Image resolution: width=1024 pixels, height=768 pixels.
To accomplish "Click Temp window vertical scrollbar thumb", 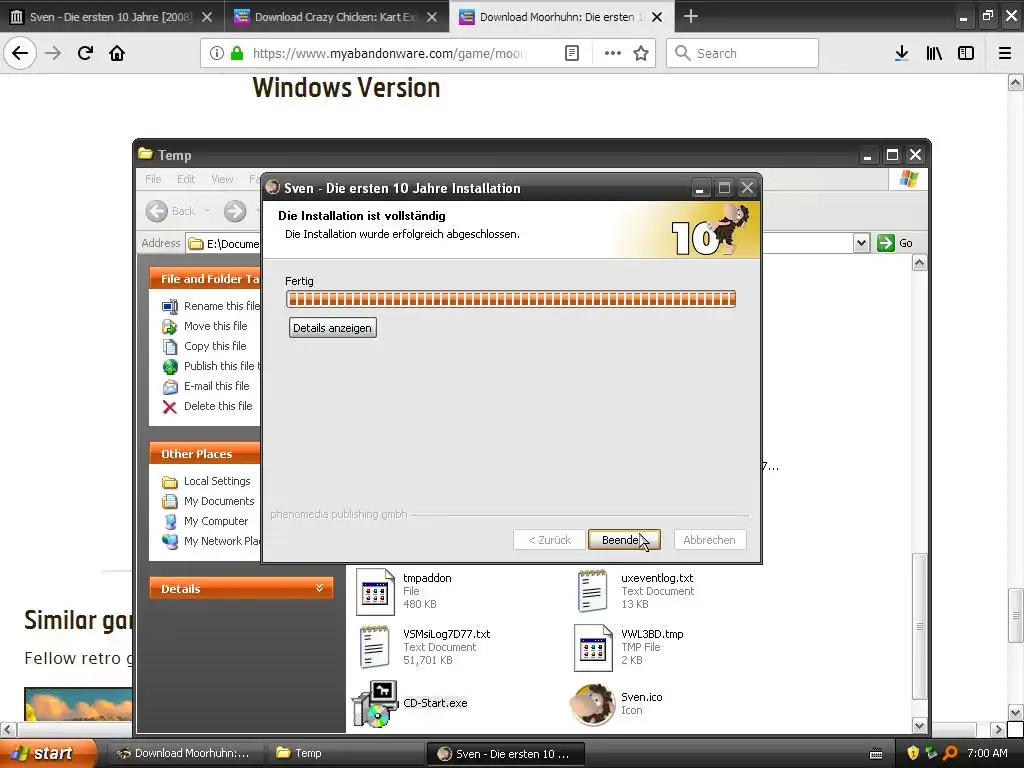I will [x=919, y=627].
